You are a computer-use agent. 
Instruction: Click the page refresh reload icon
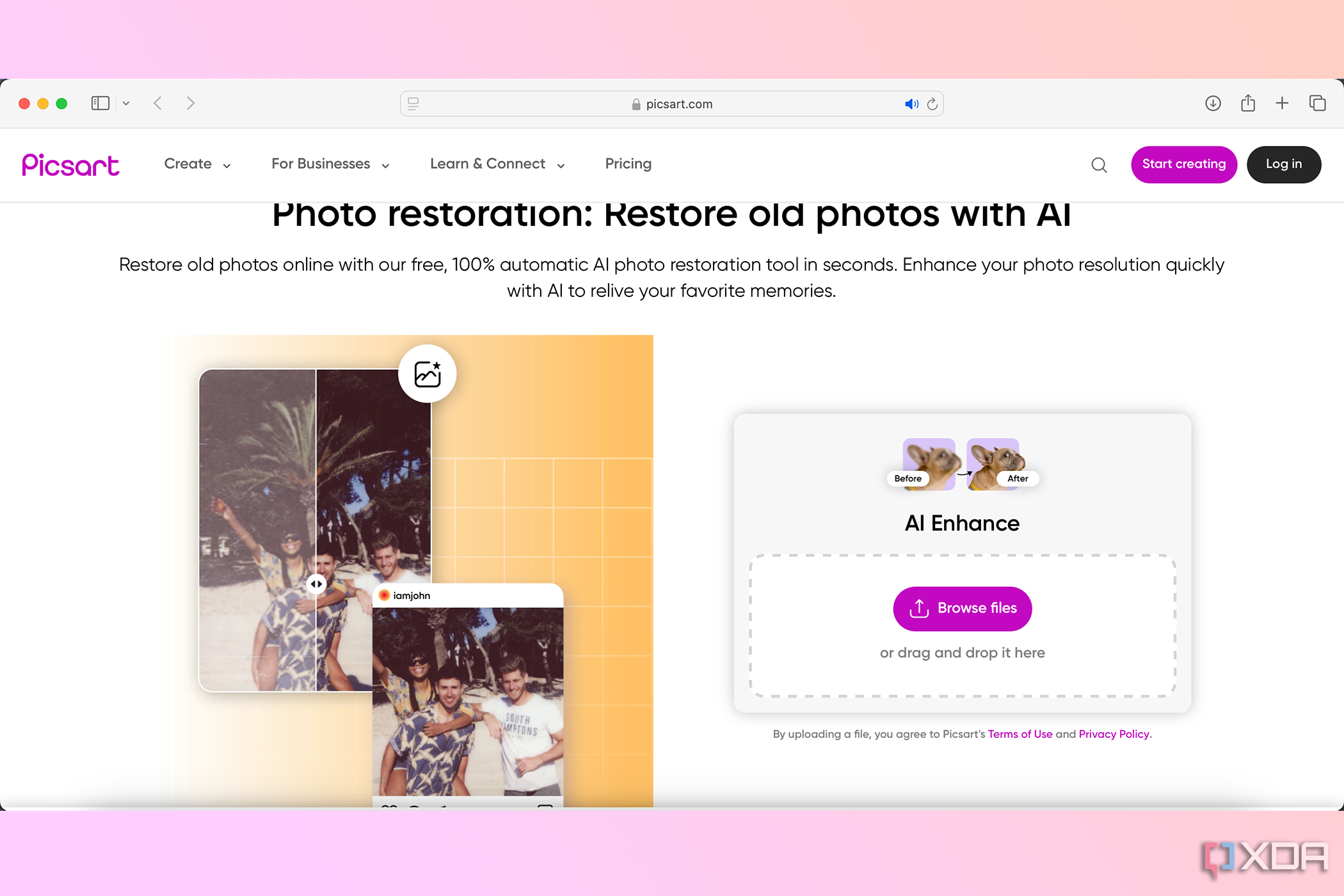point(932,104)
